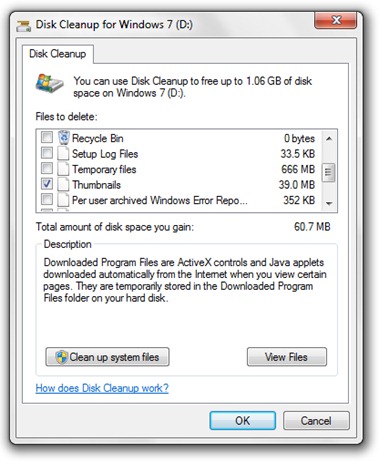Select the Setup Log Files document icon
This screenshot has height=462, width=379.
pos(63,154)
